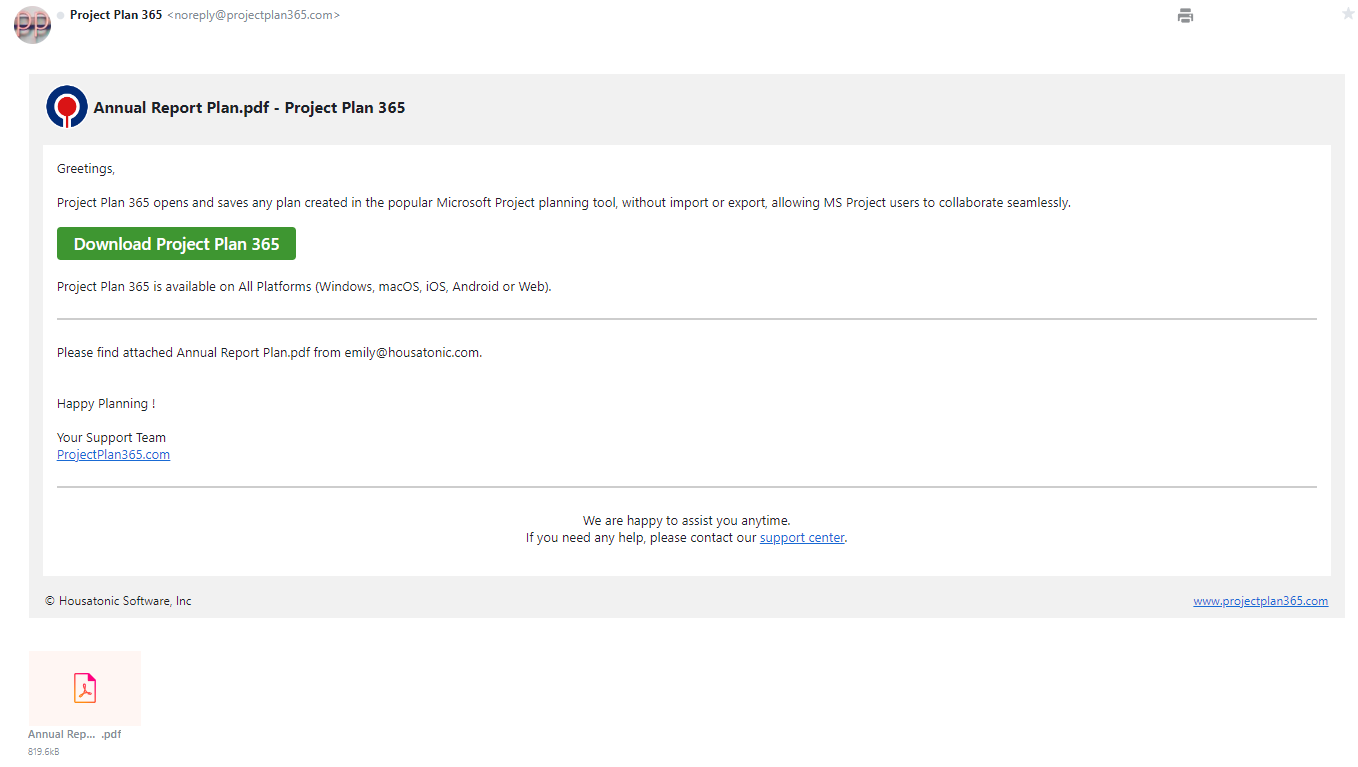Screen dimensions: 1358x767
Task: Open the PDF attachment icon
Action: [x=85, y=688]
